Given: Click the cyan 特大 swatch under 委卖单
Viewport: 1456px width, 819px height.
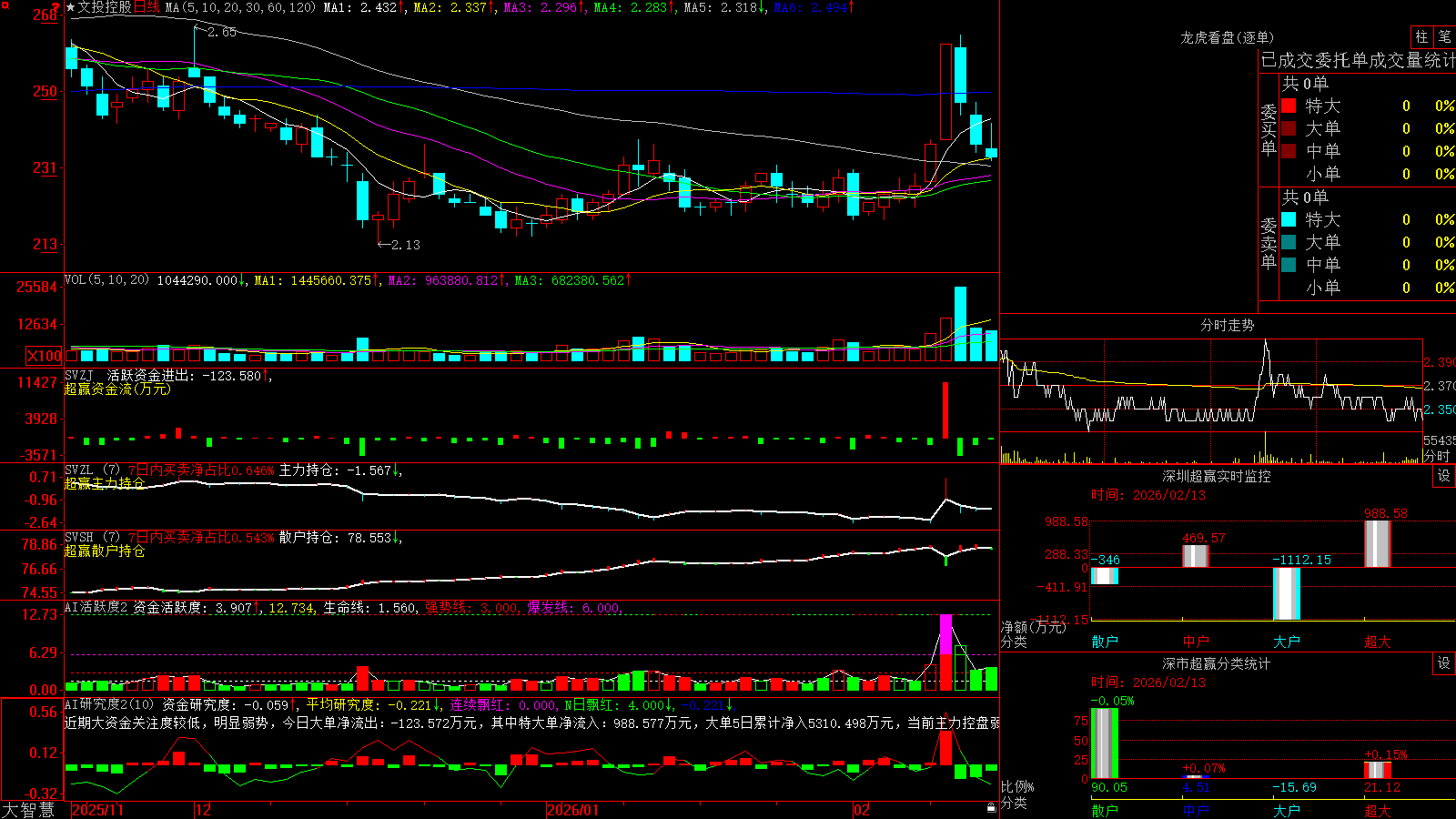Looking at the screenshot, I should point(1289,219).
